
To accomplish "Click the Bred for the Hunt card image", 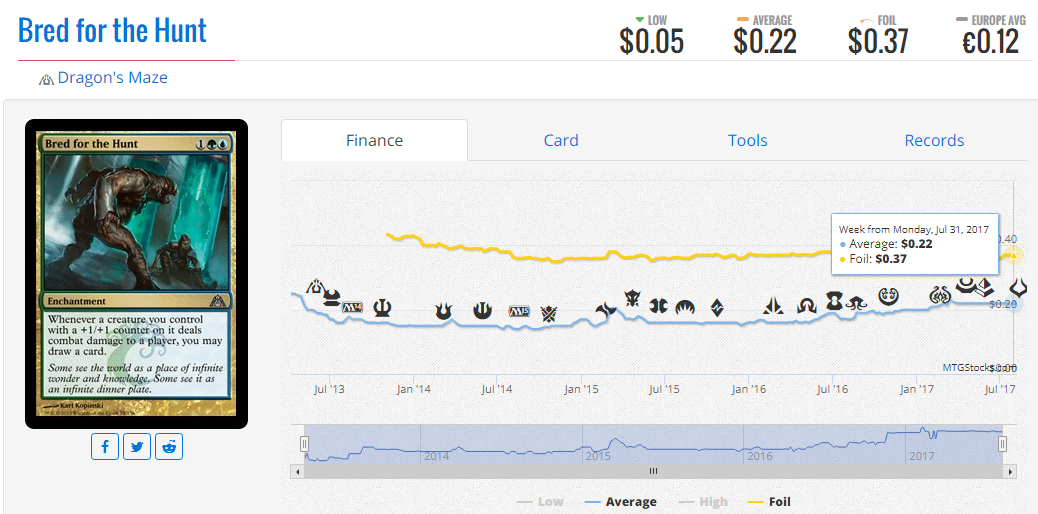I will tap(136, 274).
